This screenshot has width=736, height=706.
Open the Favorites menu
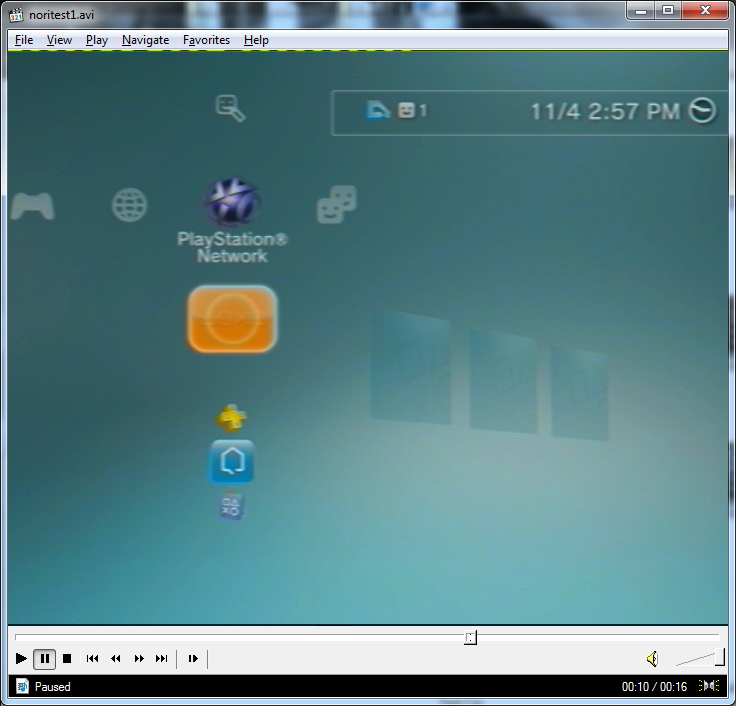click(x=206, y=40)
